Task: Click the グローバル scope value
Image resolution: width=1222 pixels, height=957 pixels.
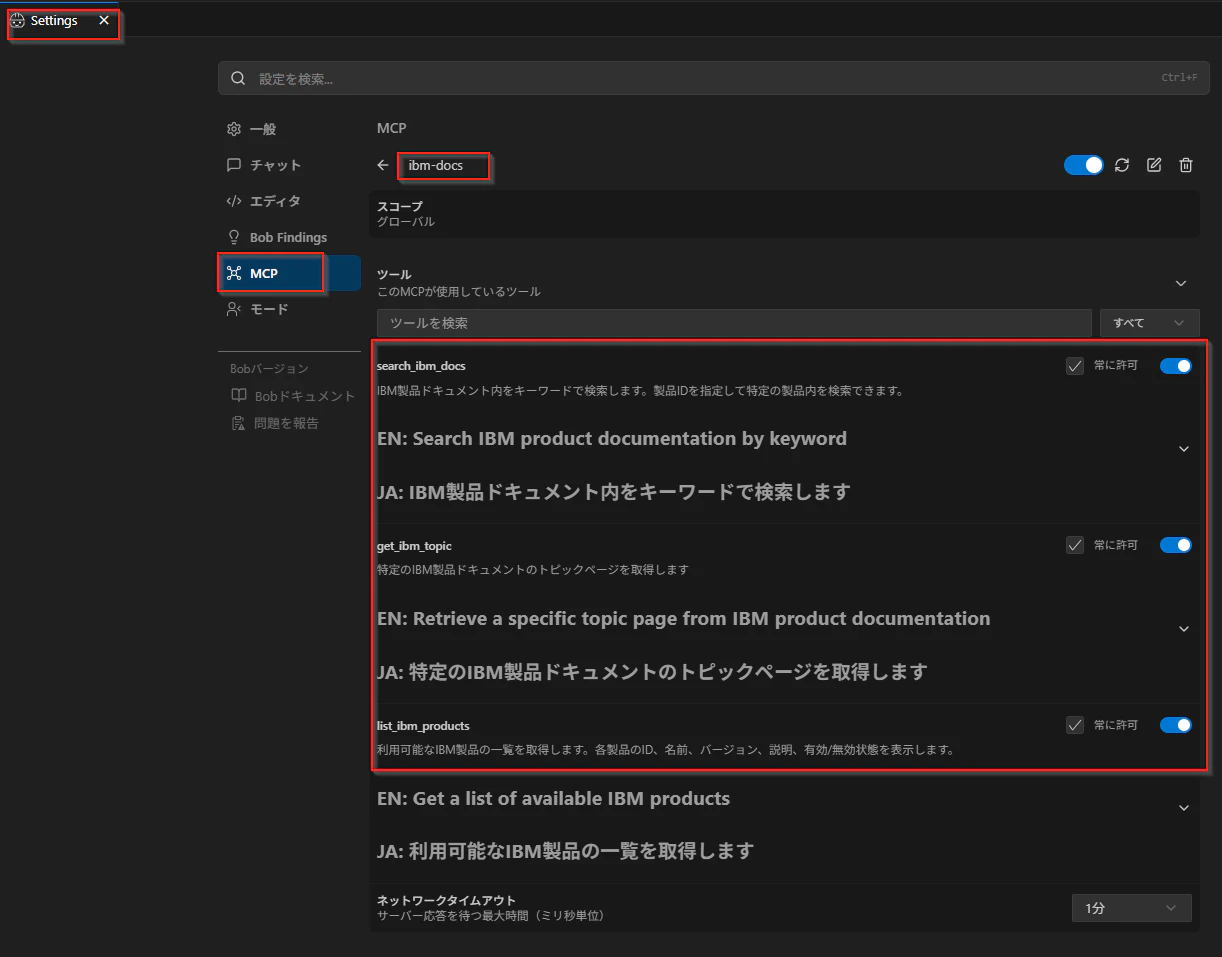Action: pos(406,221)
